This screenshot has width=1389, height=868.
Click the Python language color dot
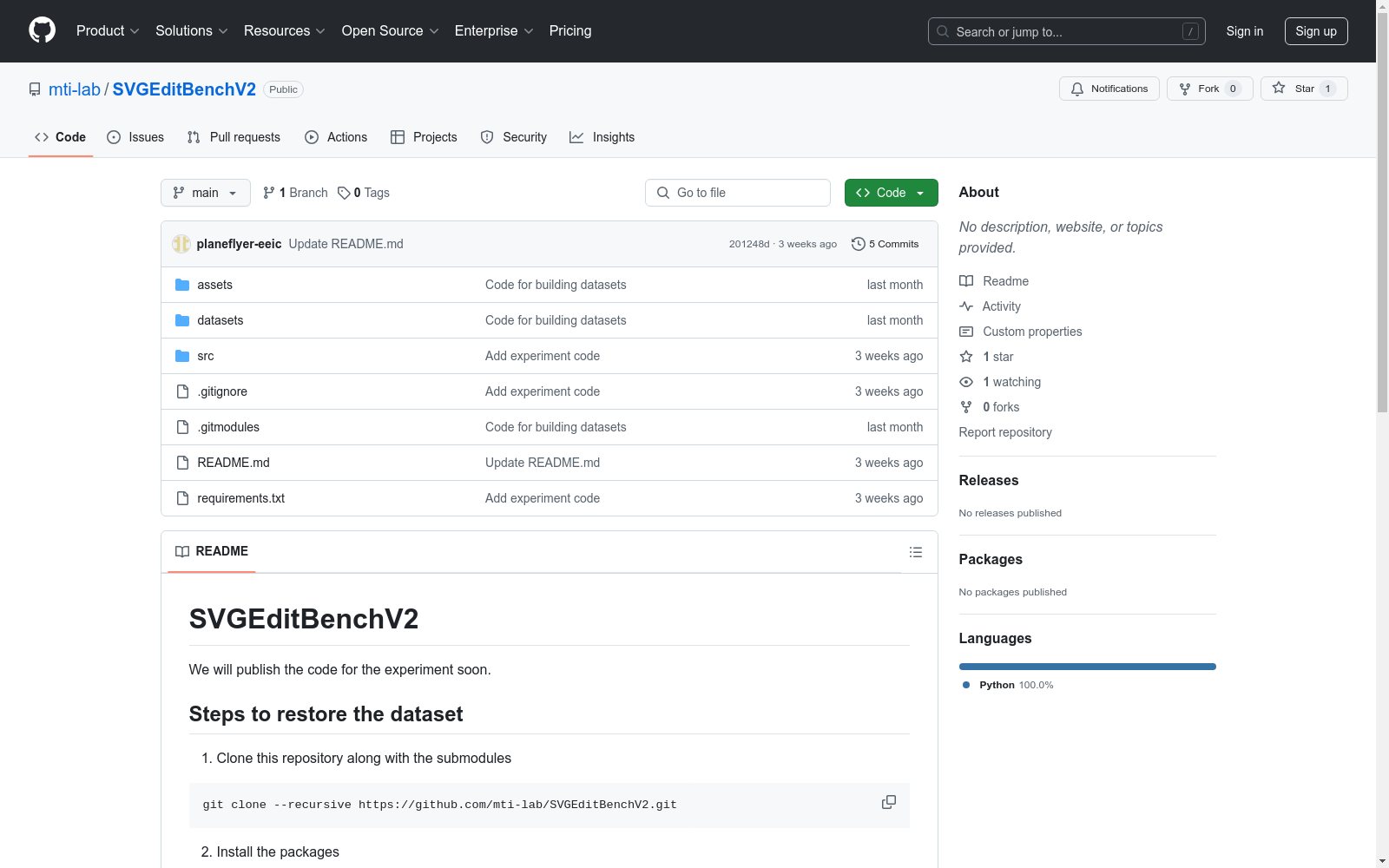click(x=966, y=685)
